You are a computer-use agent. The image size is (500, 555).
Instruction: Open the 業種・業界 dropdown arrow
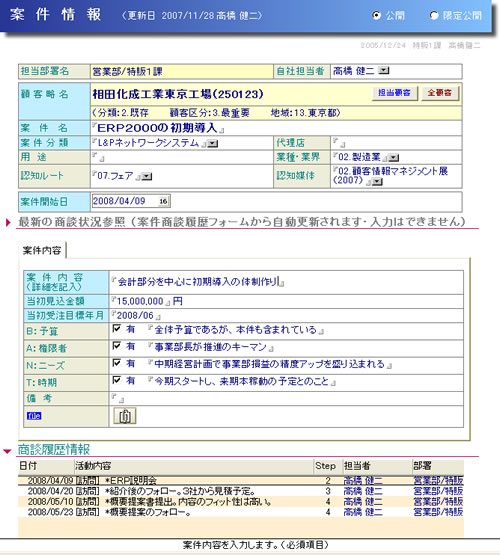coord(393,158)
